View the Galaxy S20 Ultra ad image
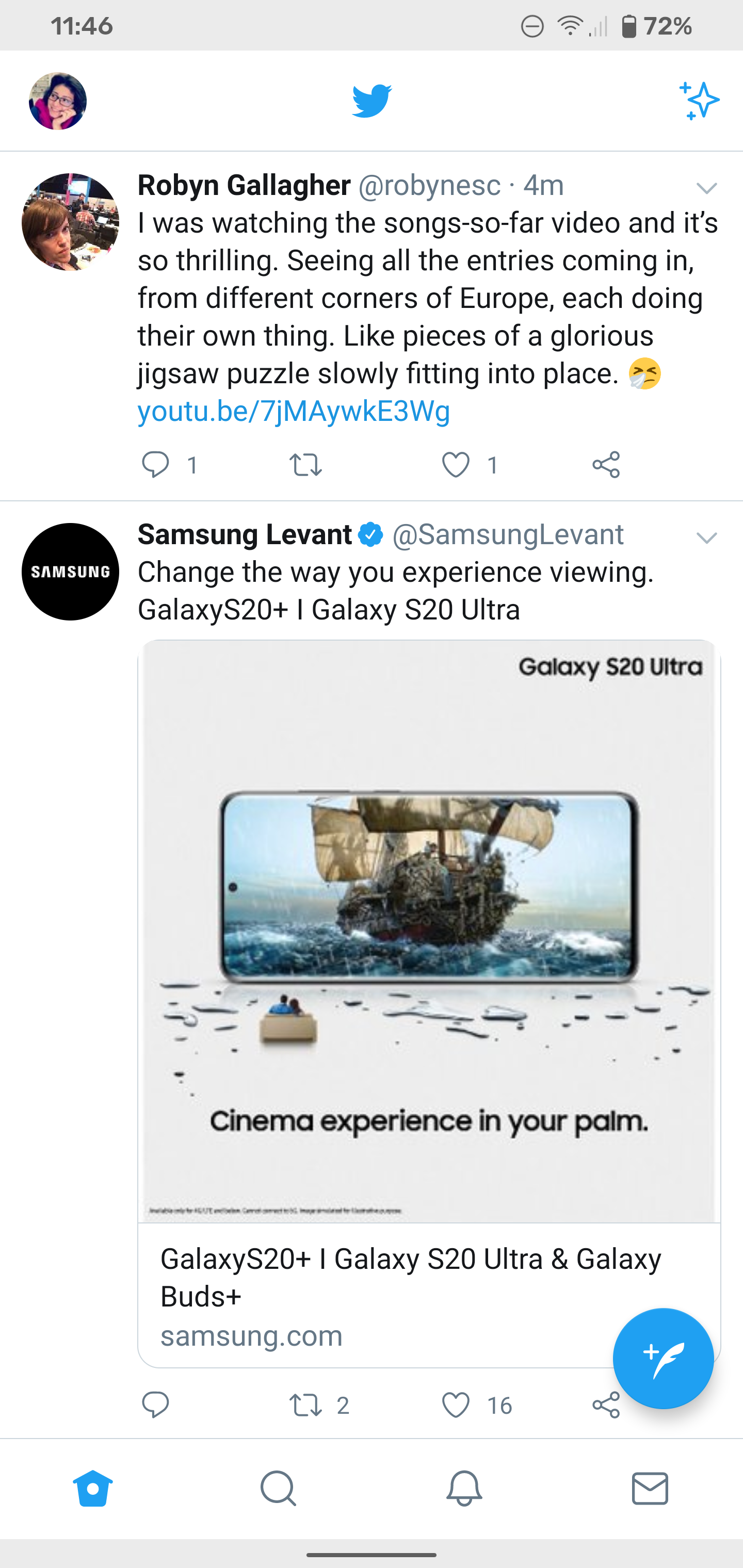Viewport: 743px width, 1568px height. point(429,932)
